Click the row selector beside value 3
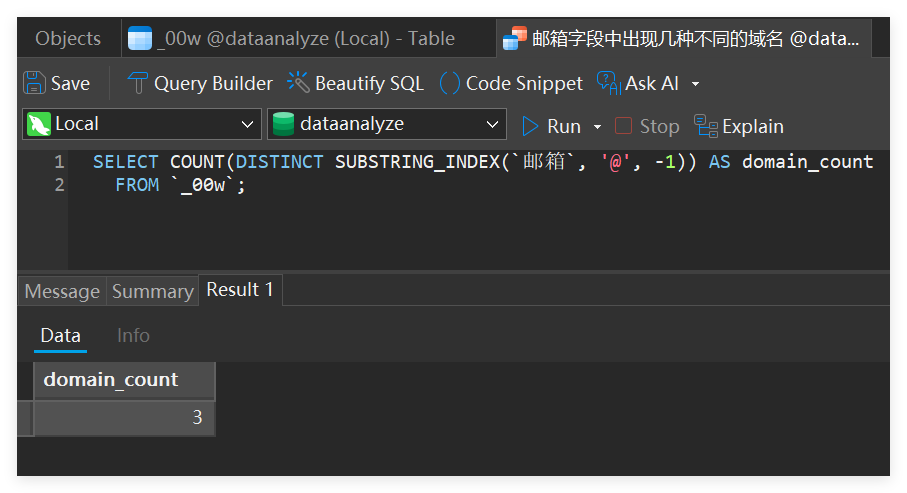Image resolution: width=907 pixels, height=493 pixels. point(25,417)
